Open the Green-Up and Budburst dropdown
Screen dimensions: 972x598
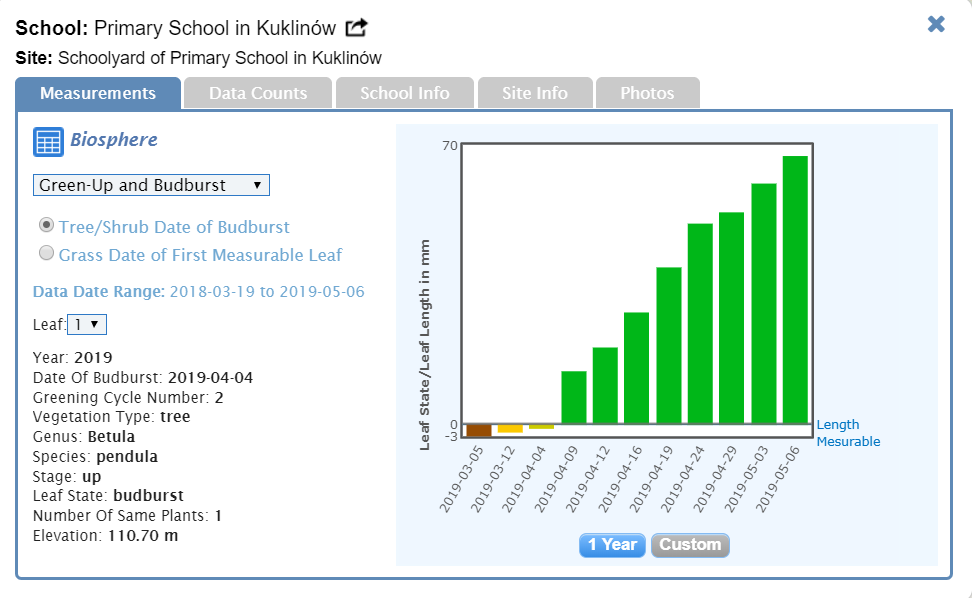click(x=151, y=185)
